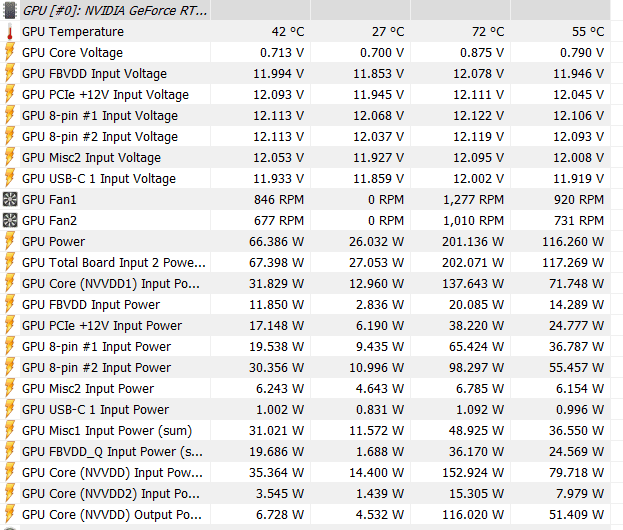Click the lightning icon beside GPU Total Board Input 2 Power
Image resolution: width=623 pixels, height=530 pixels.
pyautogui.click(x=10, y=263)
